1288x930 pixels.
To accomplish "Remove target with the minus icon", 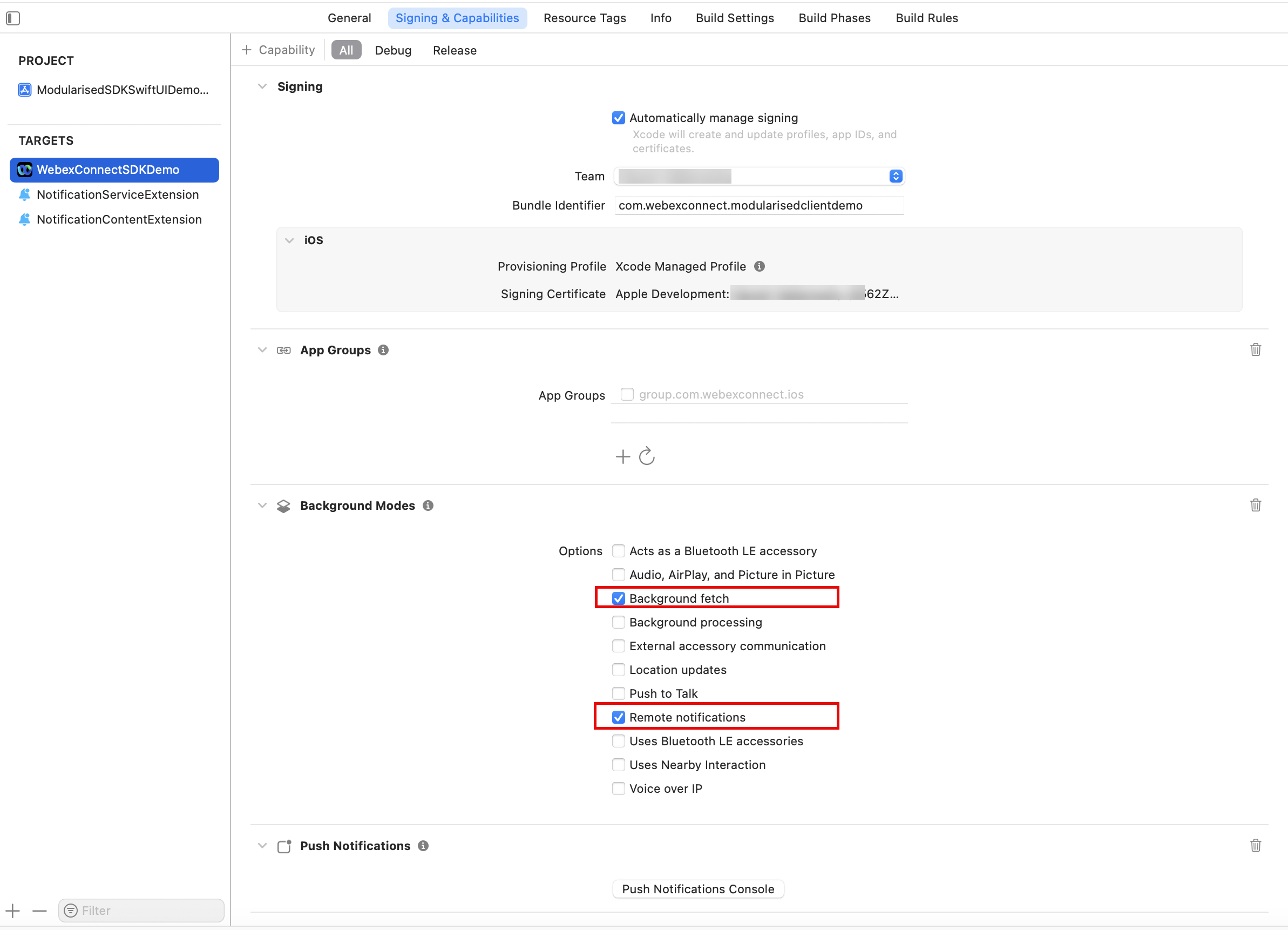I will click(40, 911).
